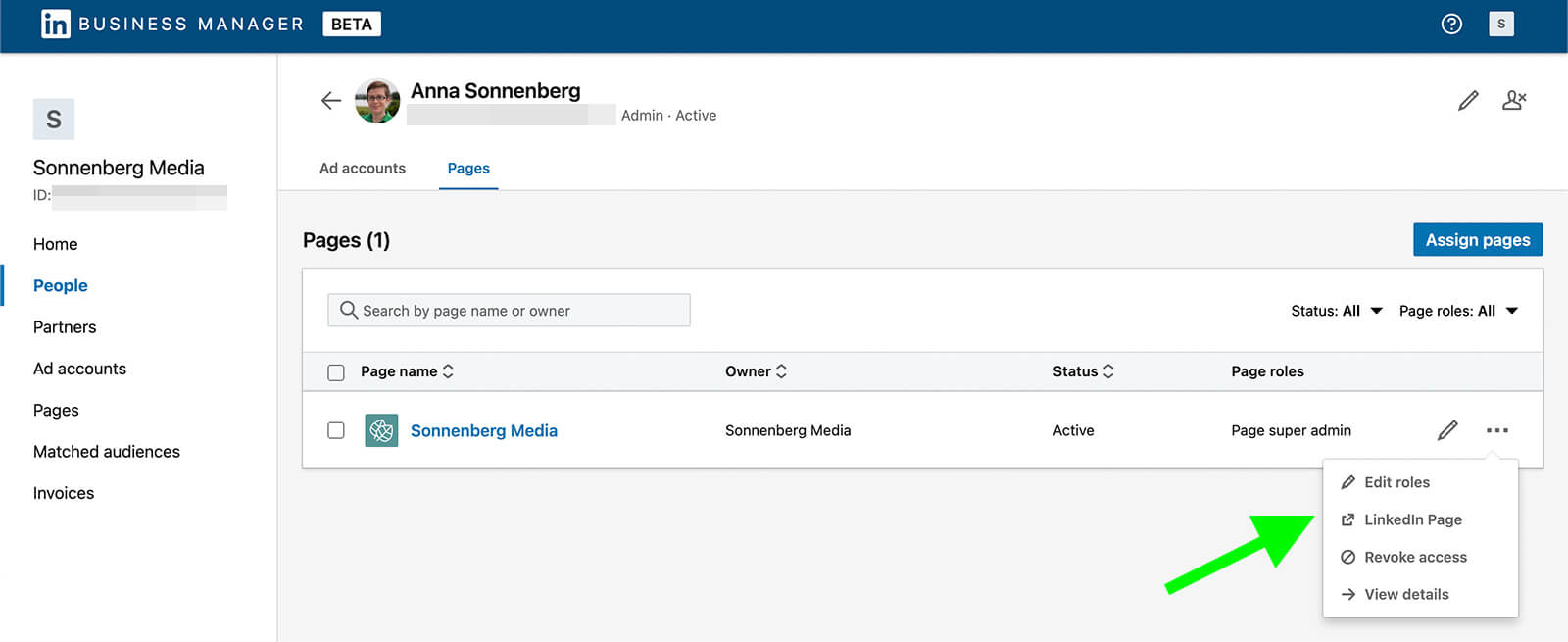Click the Page super admin role cell

click(x=1291, y=430)
